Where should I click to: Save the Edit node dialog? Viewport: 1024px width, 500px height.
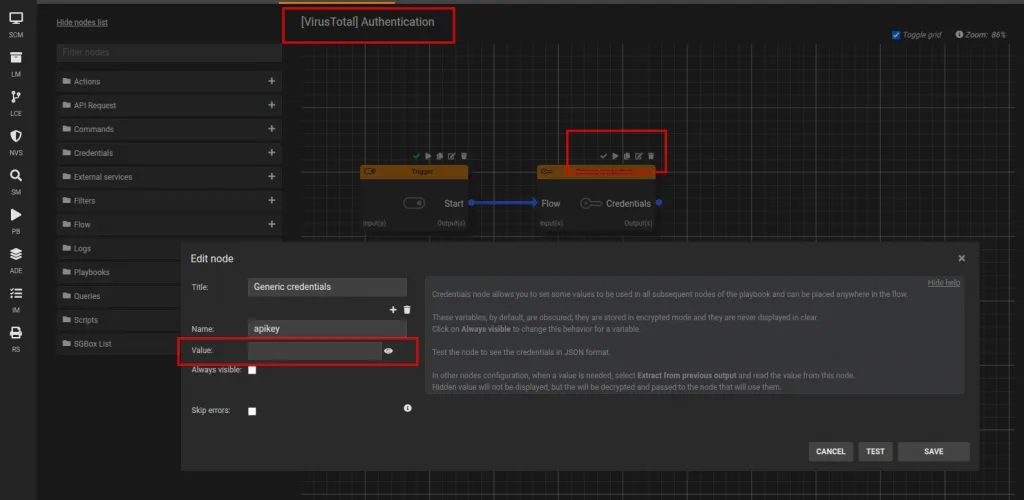pos(933,452)
